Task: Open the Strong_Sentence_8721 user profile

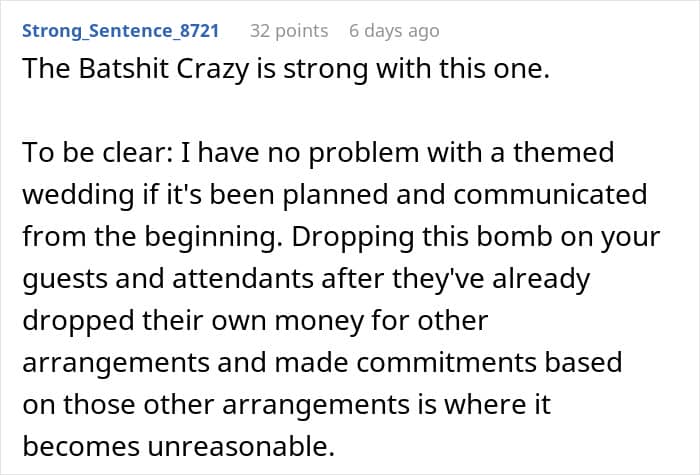Action: tap(120, 31)
